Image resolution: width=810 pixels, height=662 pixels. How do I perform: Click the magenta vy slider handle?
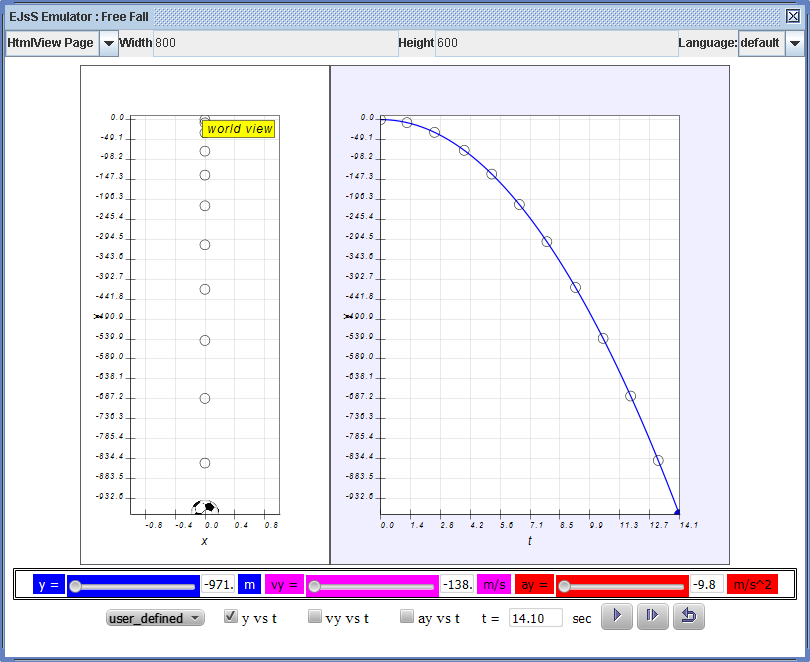click(314, 586)
